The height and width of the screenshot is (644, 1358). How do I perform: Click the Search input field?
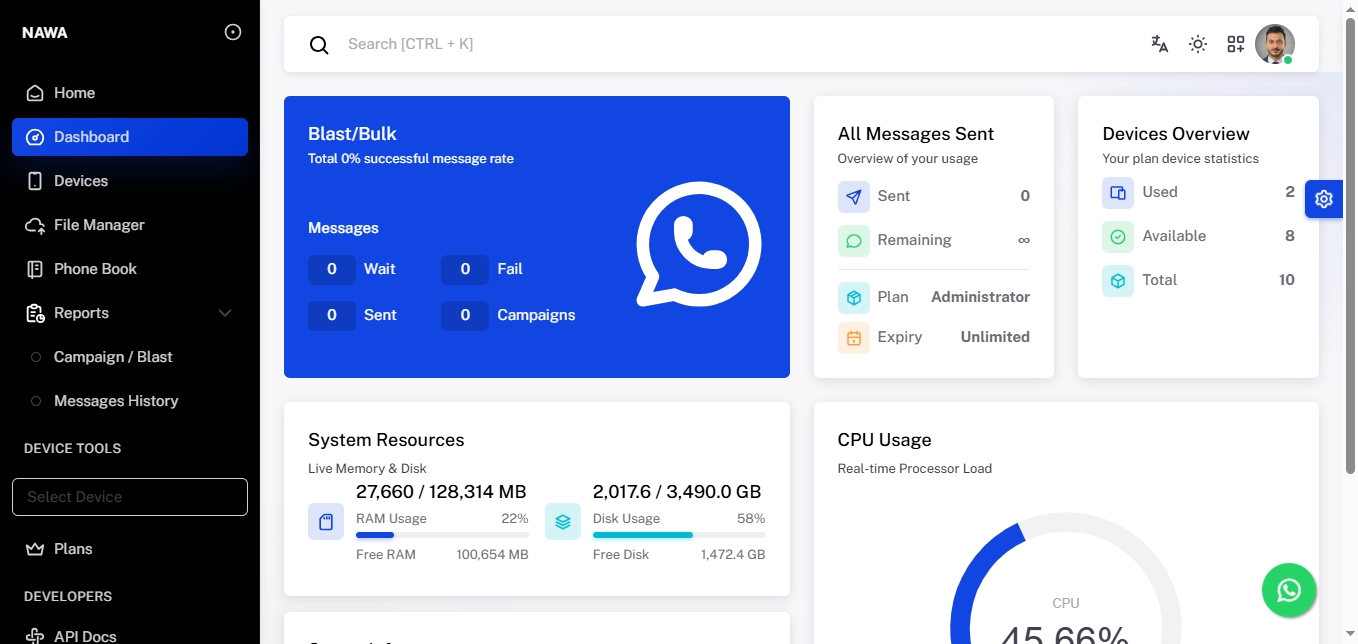point(740,44)
